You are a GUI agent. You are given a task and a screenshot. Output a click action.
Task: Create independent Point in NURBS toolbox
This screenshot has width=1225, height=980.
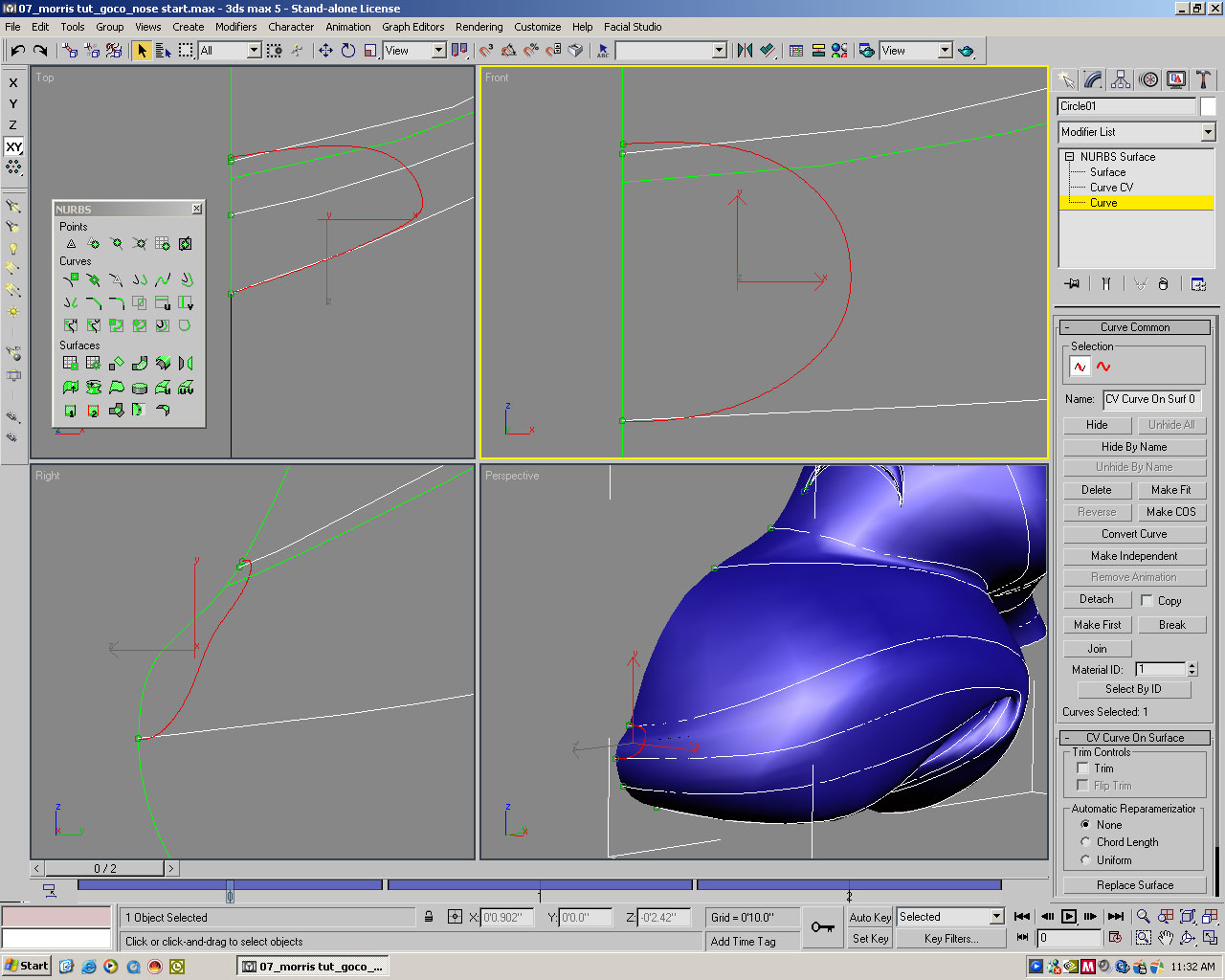[70, 244]
